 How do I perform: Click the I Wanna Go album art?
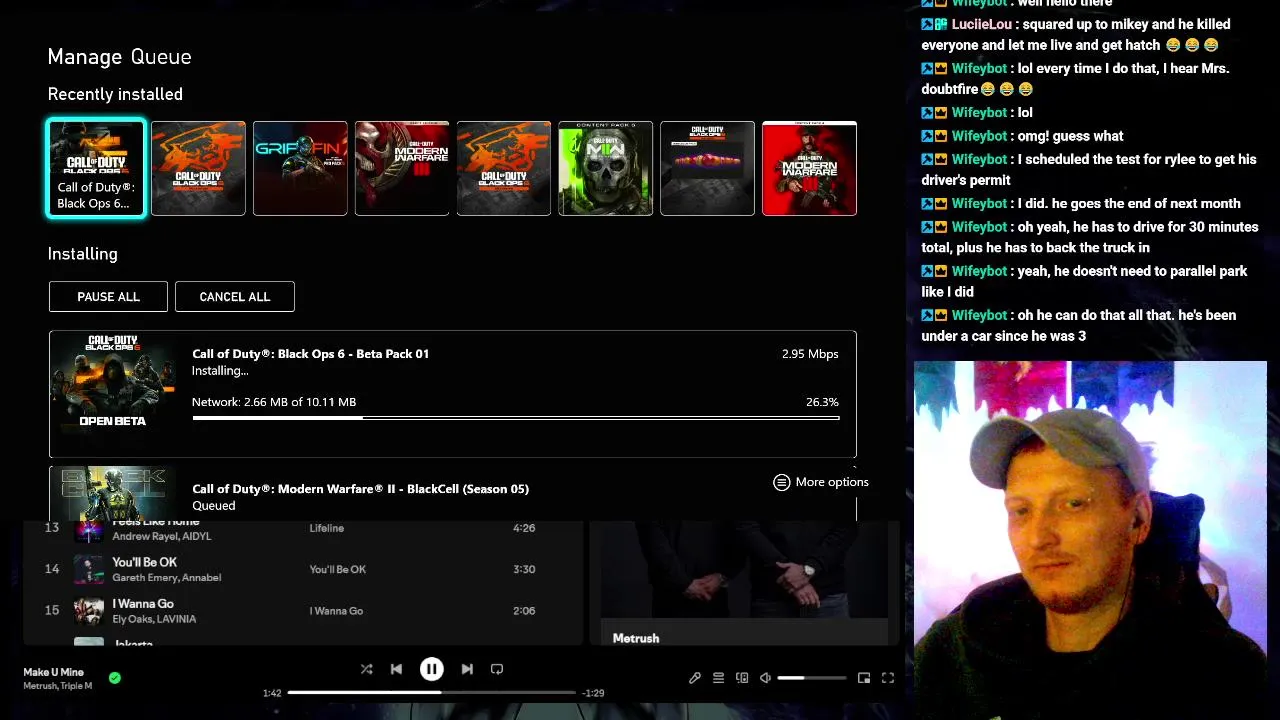pos(89,610)
